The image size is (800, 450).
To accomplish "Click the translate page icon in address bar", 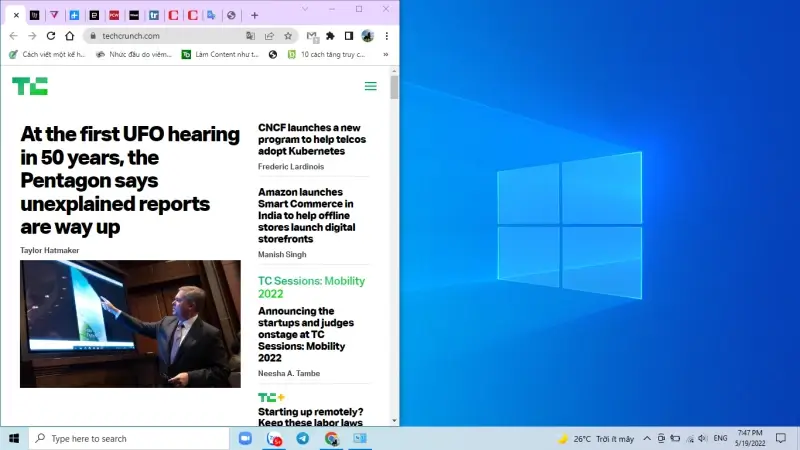I will [251, 36].
